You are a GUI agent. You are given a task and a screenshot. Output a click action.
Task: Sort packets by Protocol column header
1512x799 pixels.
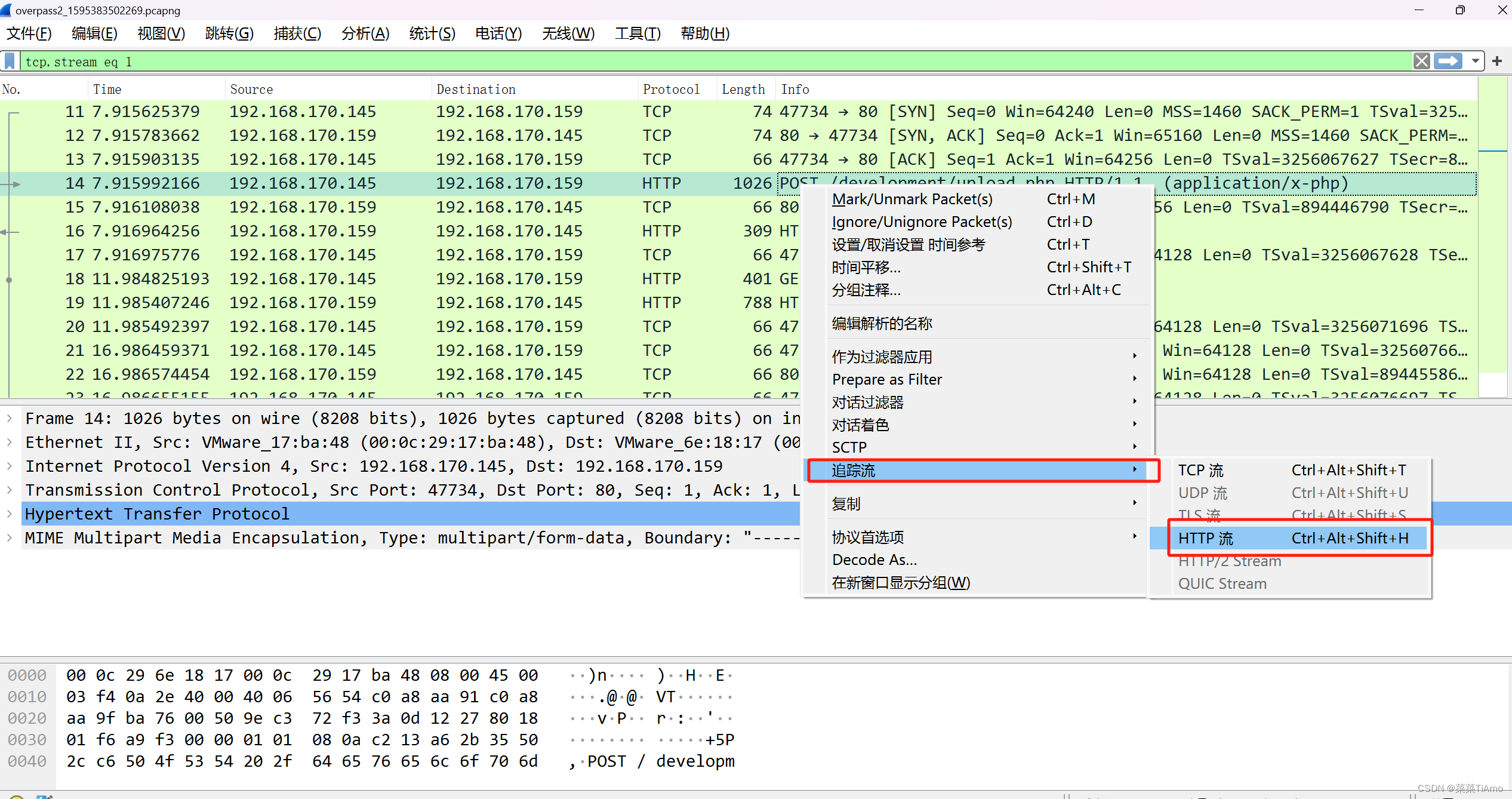pyautogui.click(x=670, y=90)
